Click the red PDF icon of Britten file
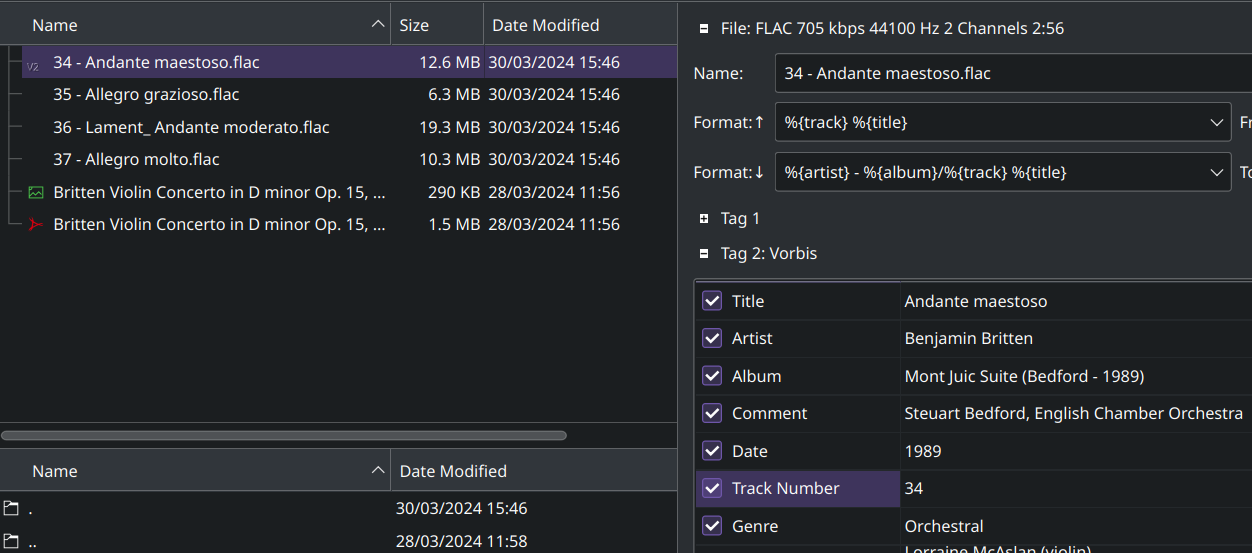Viewport: 1252px width, 553px height. click(36, 225)
